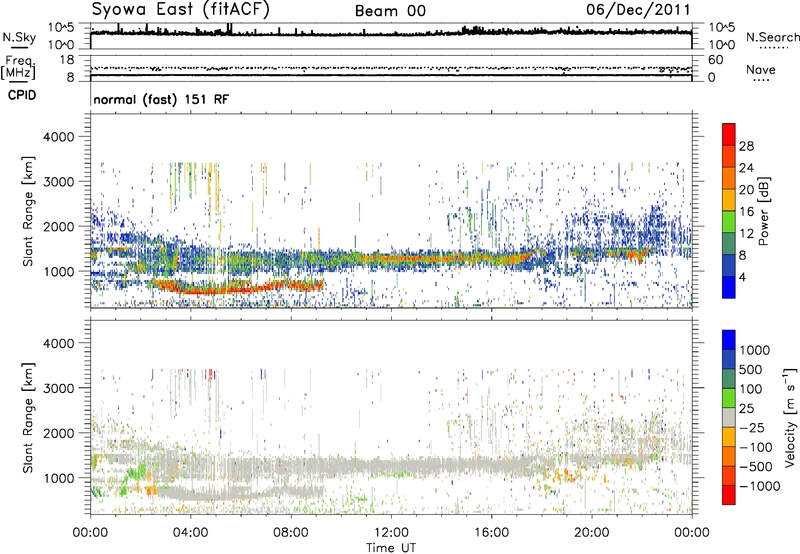Click the 'N.Sky' legend label
This screenshot has width=800, height=554.
coord(19,37)
